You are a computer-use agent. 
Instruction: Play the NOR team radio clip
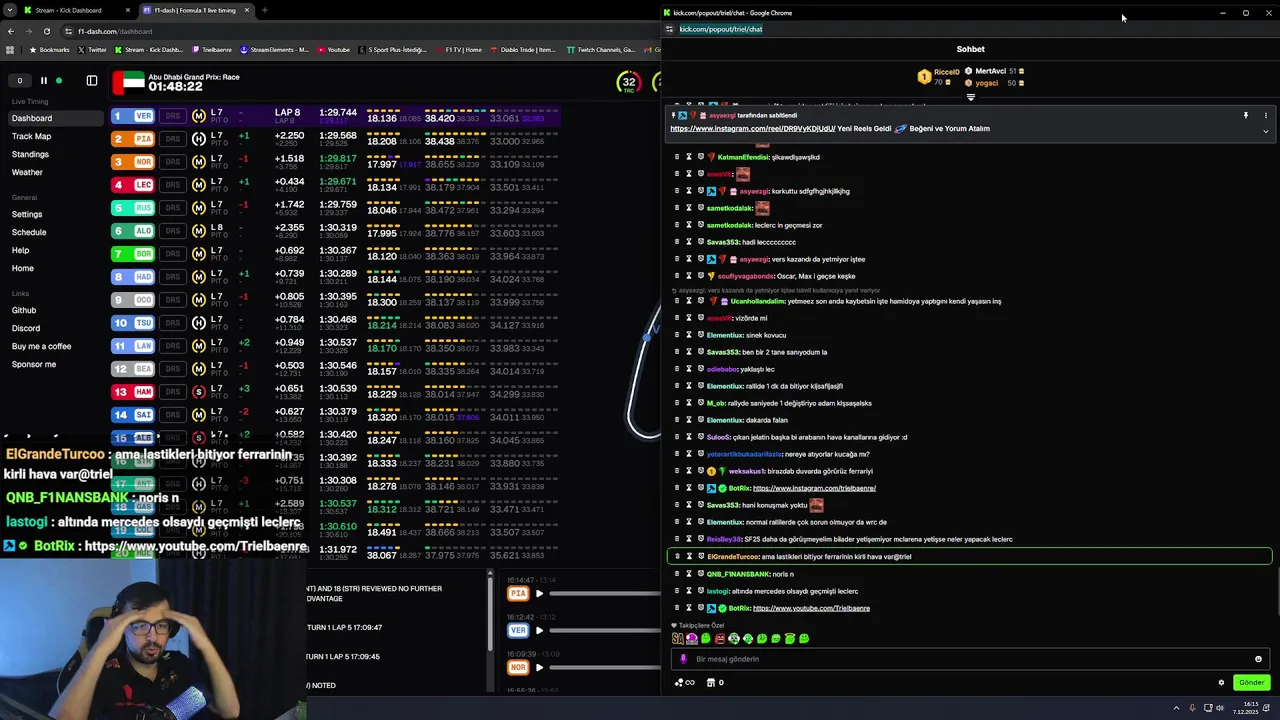[539, 667]
